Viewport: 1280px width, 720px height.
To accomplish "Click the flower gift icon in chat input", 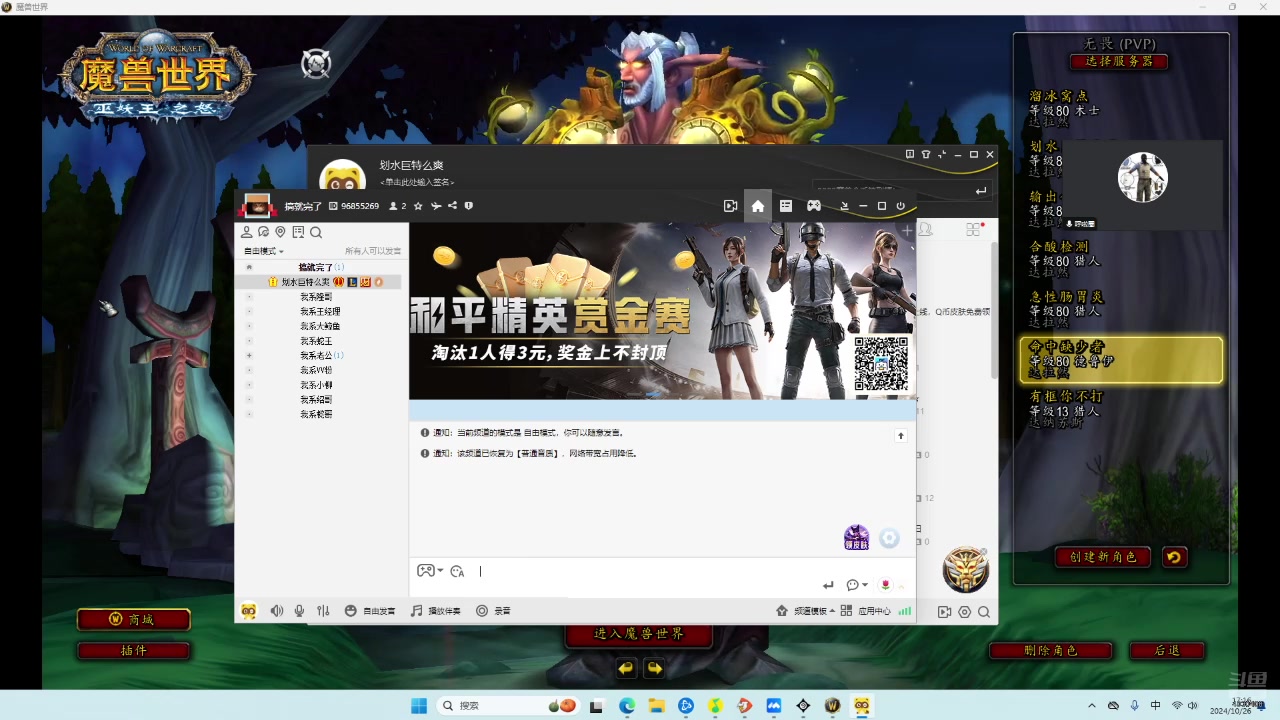I will [x=885, y=585].
